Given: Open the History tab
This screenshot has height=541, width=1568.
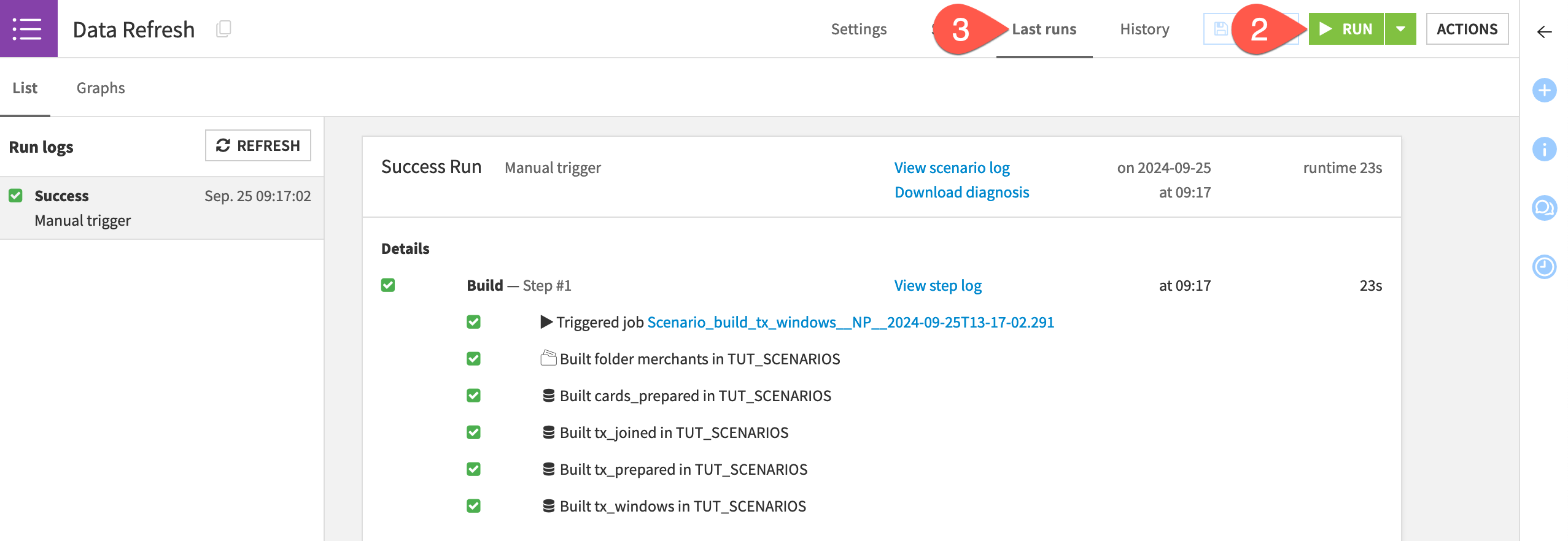Looking at the screenshot, I should pos(1144,29).
